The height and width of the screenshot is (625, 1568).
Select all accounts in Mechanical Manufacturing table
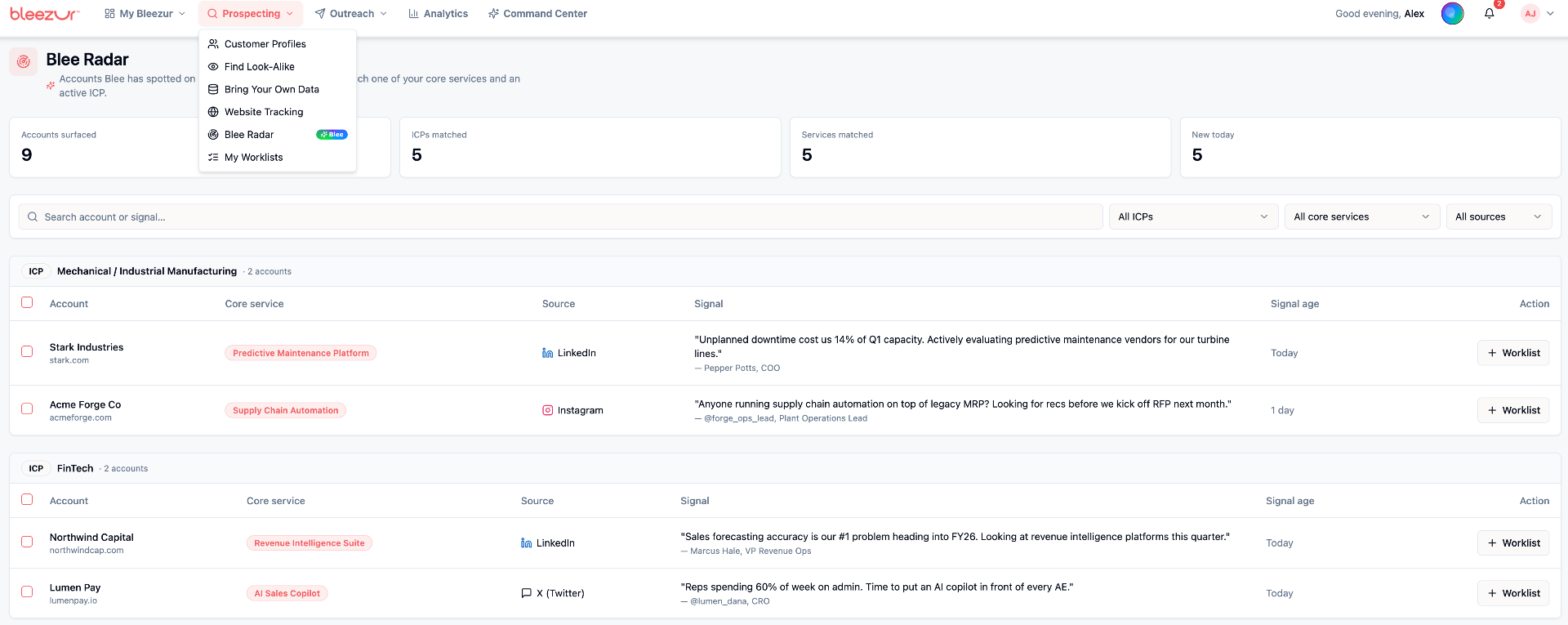(x=27, y=302)
